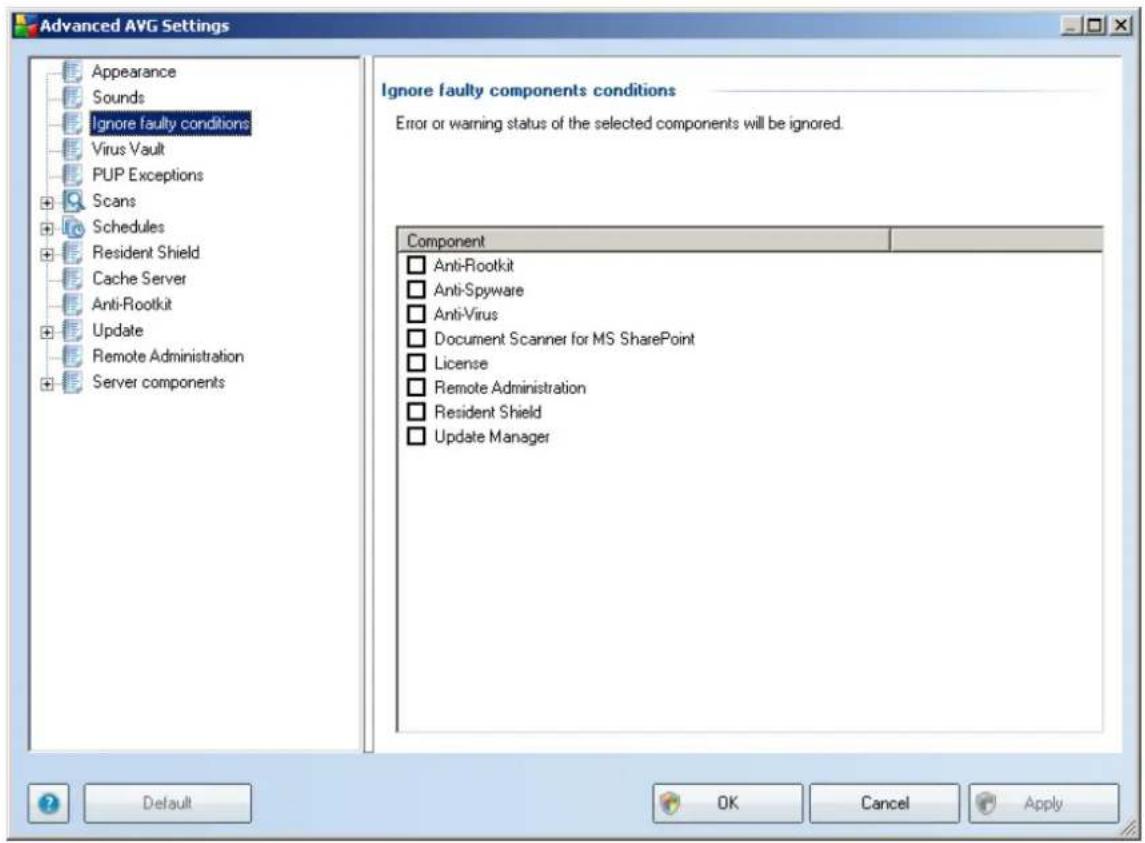The width and height of the screenshot is (1145, 843).
Task: Open Remote Administration settings in tree
Action: tap(168, 356)
